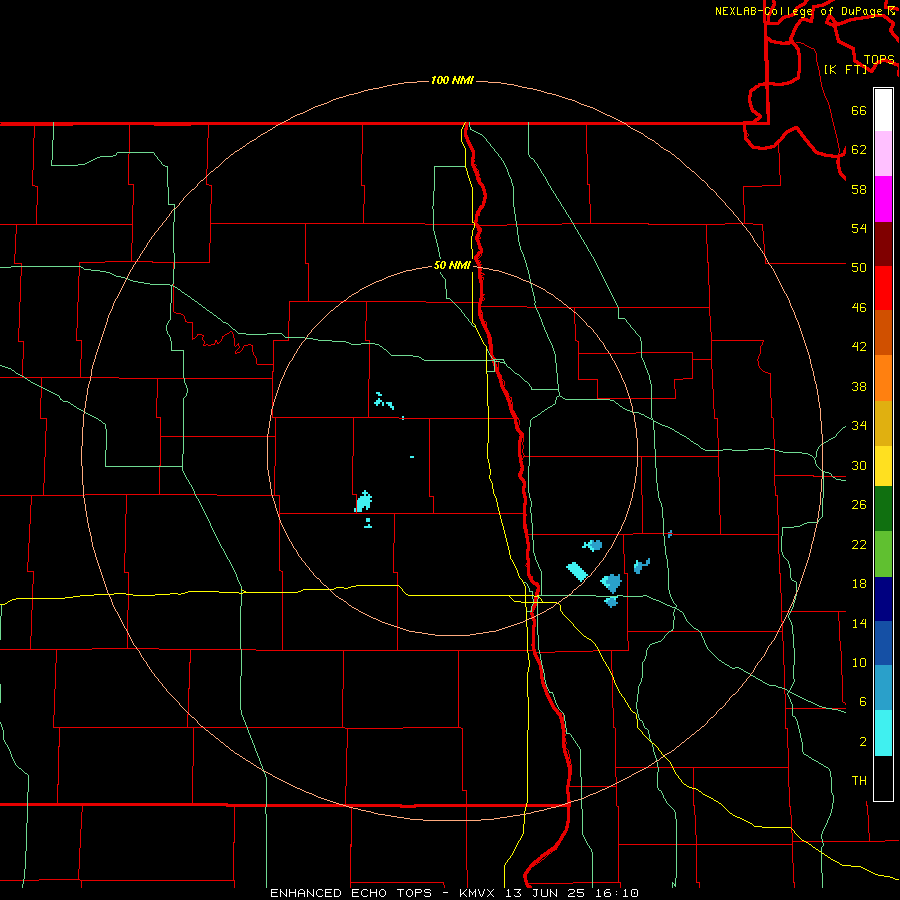Click the "13 JUN 25 16:10" timestamp

click(x=572, y=893)
